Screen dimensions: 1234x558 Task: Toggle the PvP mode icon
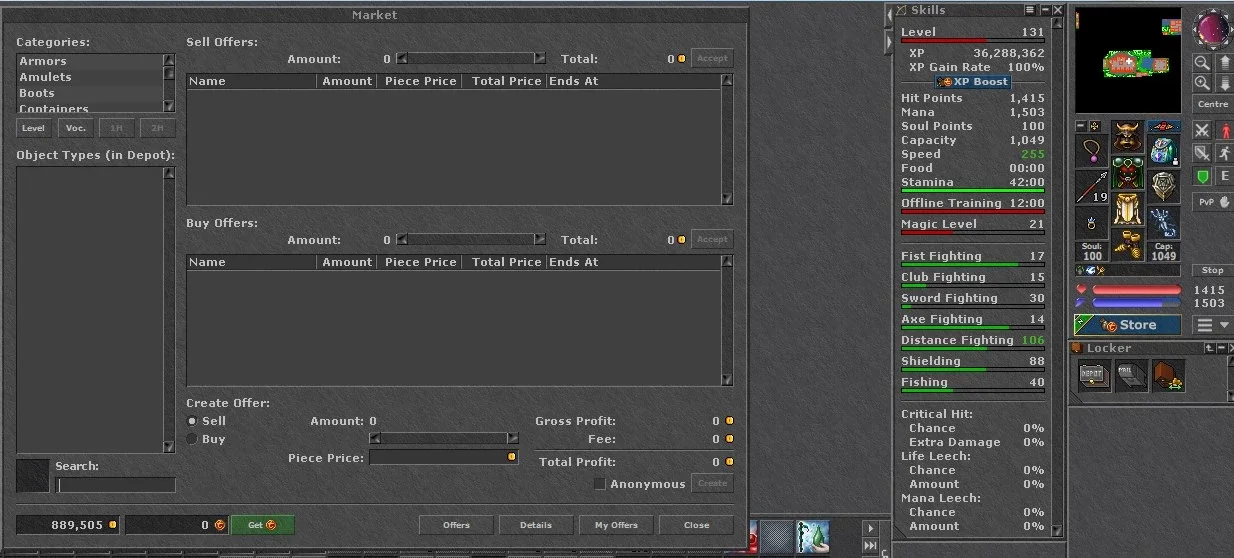click(x=1213, y=202)
